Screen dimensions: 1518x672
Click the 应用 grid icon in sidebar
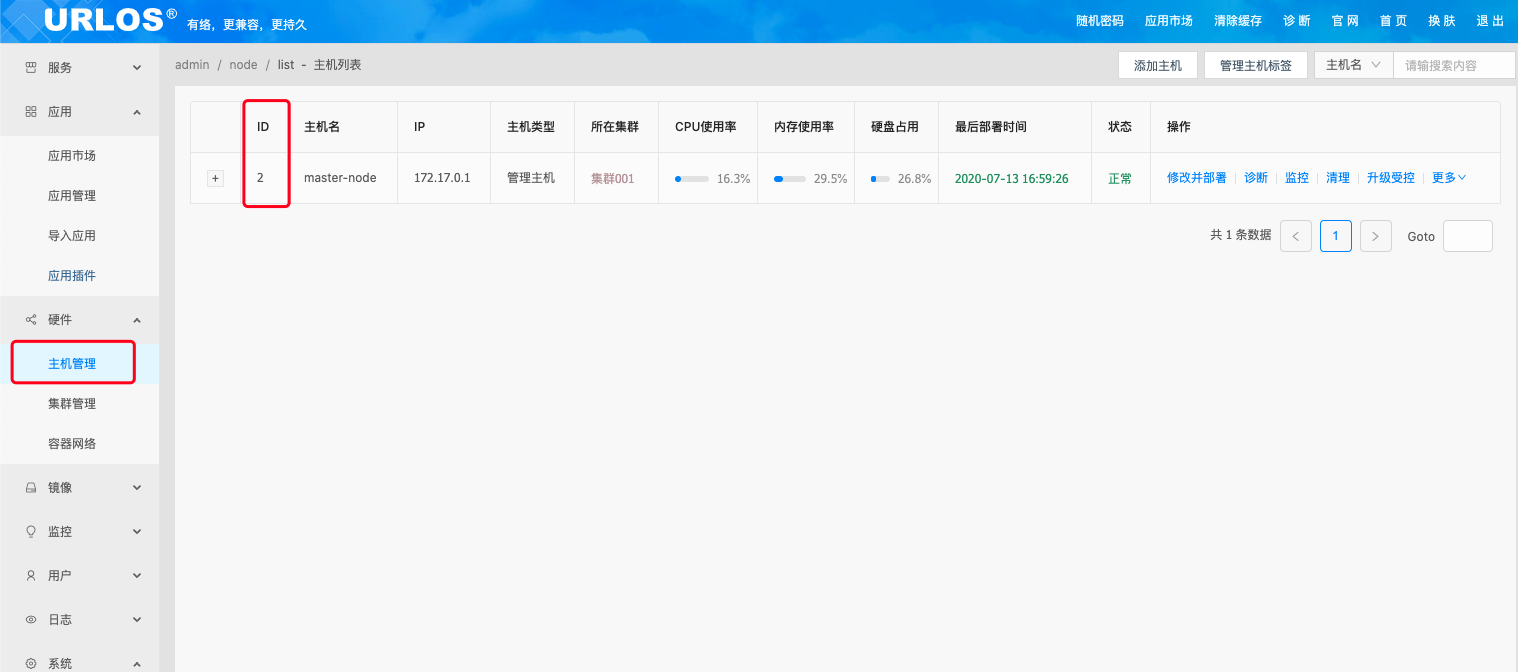point(31,112)
